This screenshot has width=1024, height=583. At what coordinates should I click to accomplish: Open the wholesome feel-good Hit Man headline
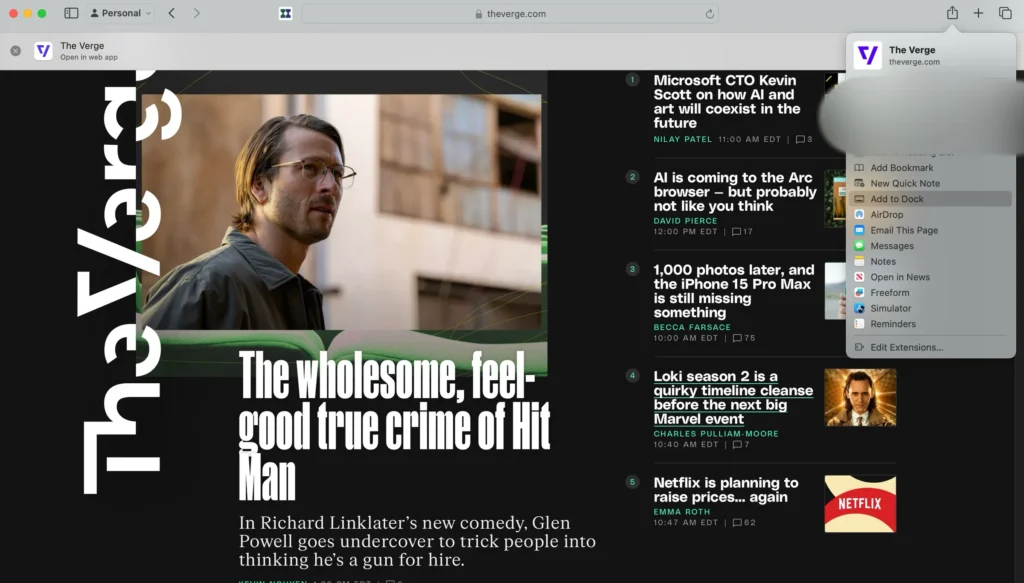tap(394, 426)
